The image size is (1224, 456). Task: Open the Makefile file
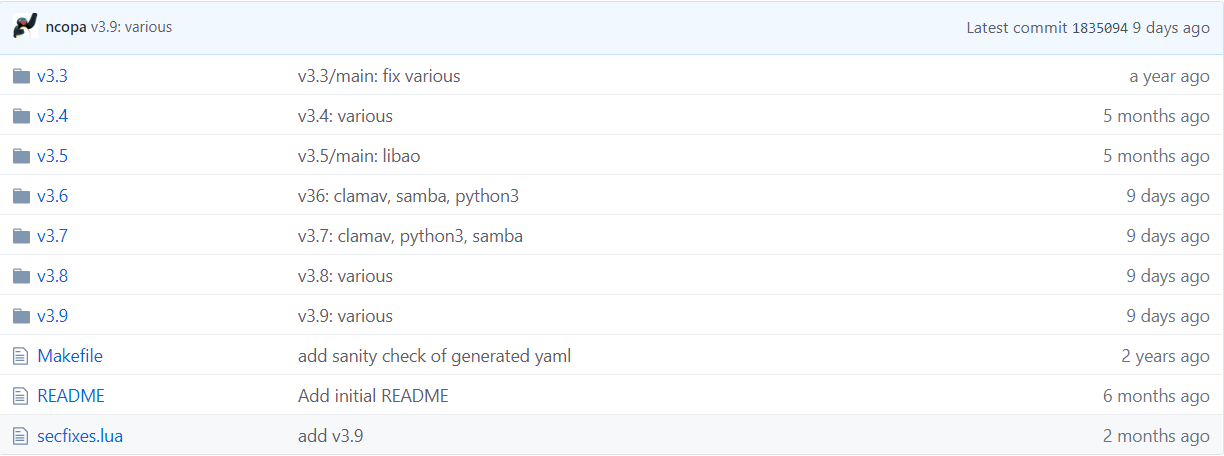coord(70,356)
